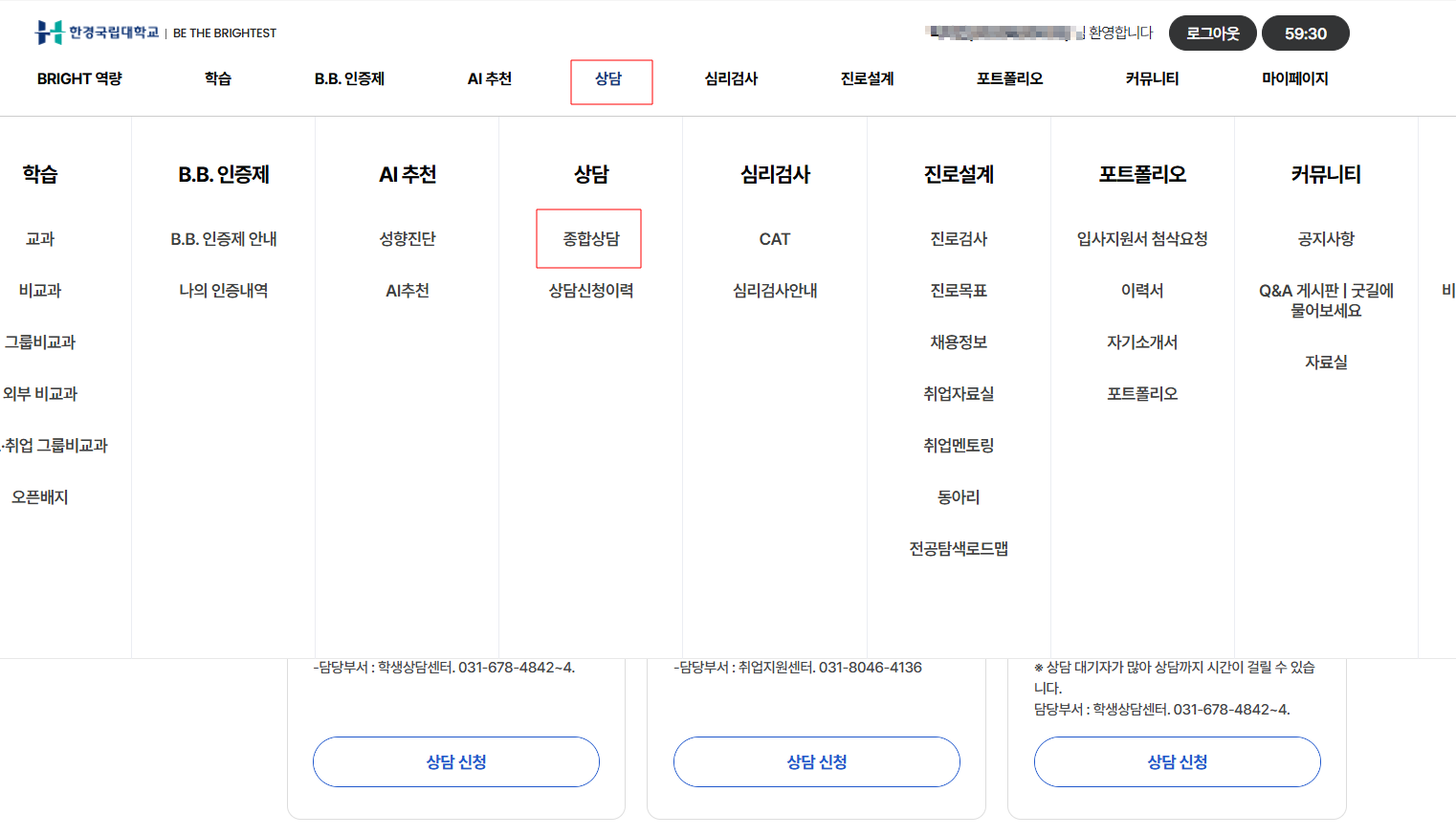Open 성향진단 under AI 추천
The image size is (1456, 836).
[x=407, y=239]
